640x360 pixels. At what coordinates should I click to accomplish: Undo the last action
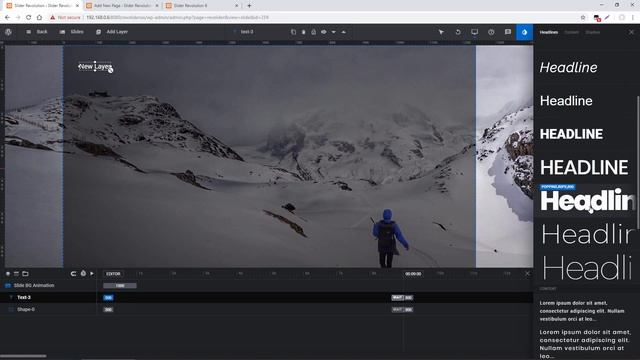pyautogui.click(x=458, y=32)
